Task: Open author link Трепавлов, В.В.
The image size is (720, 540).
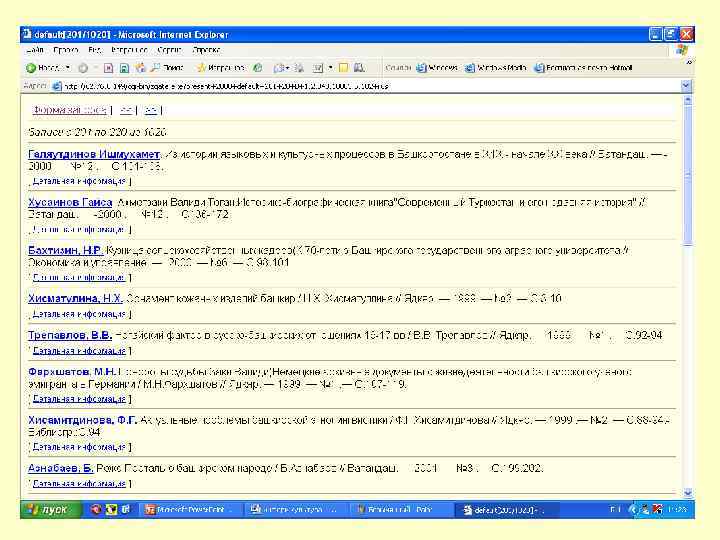Action: point(70,335)
